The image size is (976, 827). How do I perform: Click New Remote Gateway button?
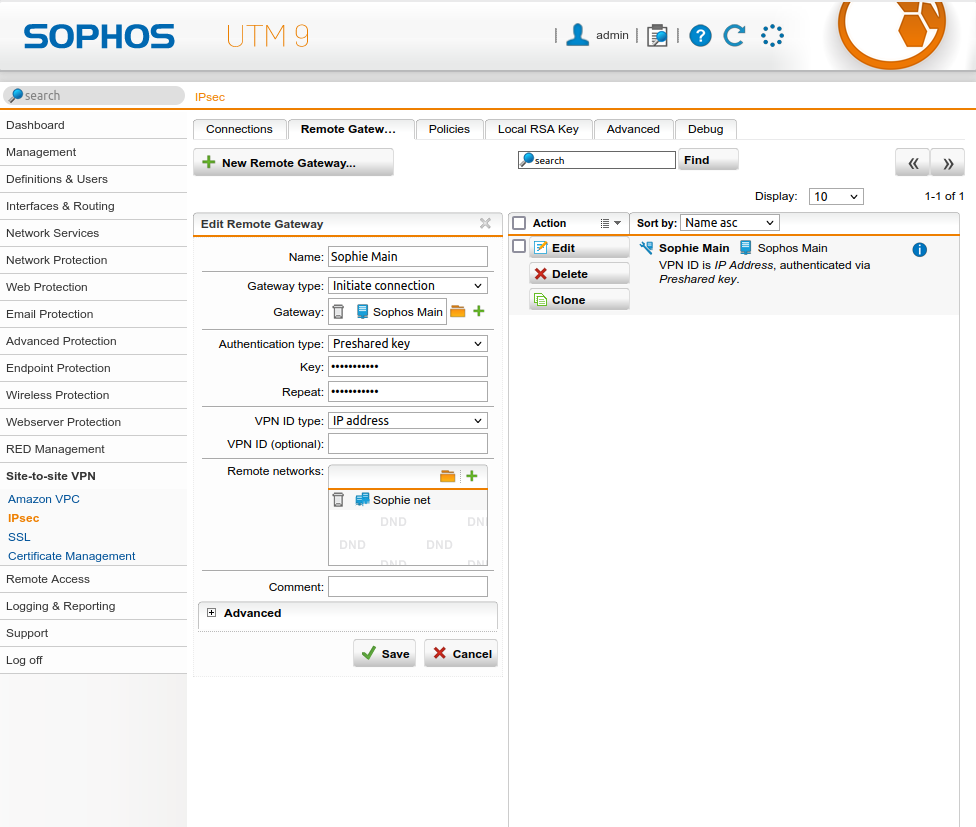(293, 163)
